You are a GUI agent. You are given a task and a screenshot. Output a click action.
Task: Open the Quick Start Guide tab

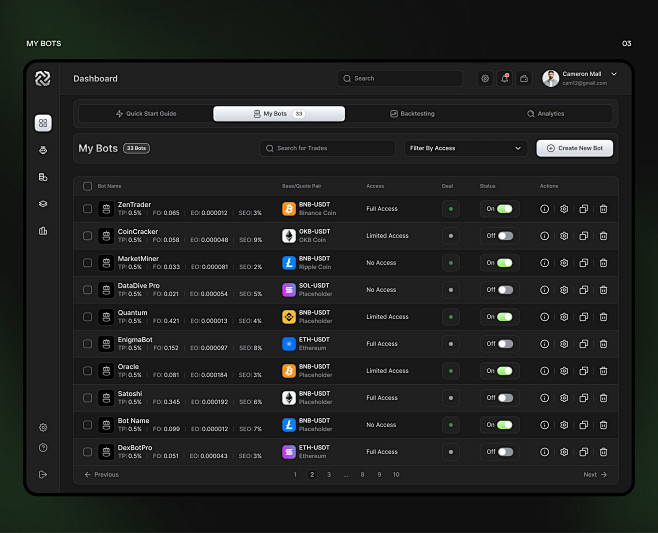pyautogui.click(x=146, y=114)
